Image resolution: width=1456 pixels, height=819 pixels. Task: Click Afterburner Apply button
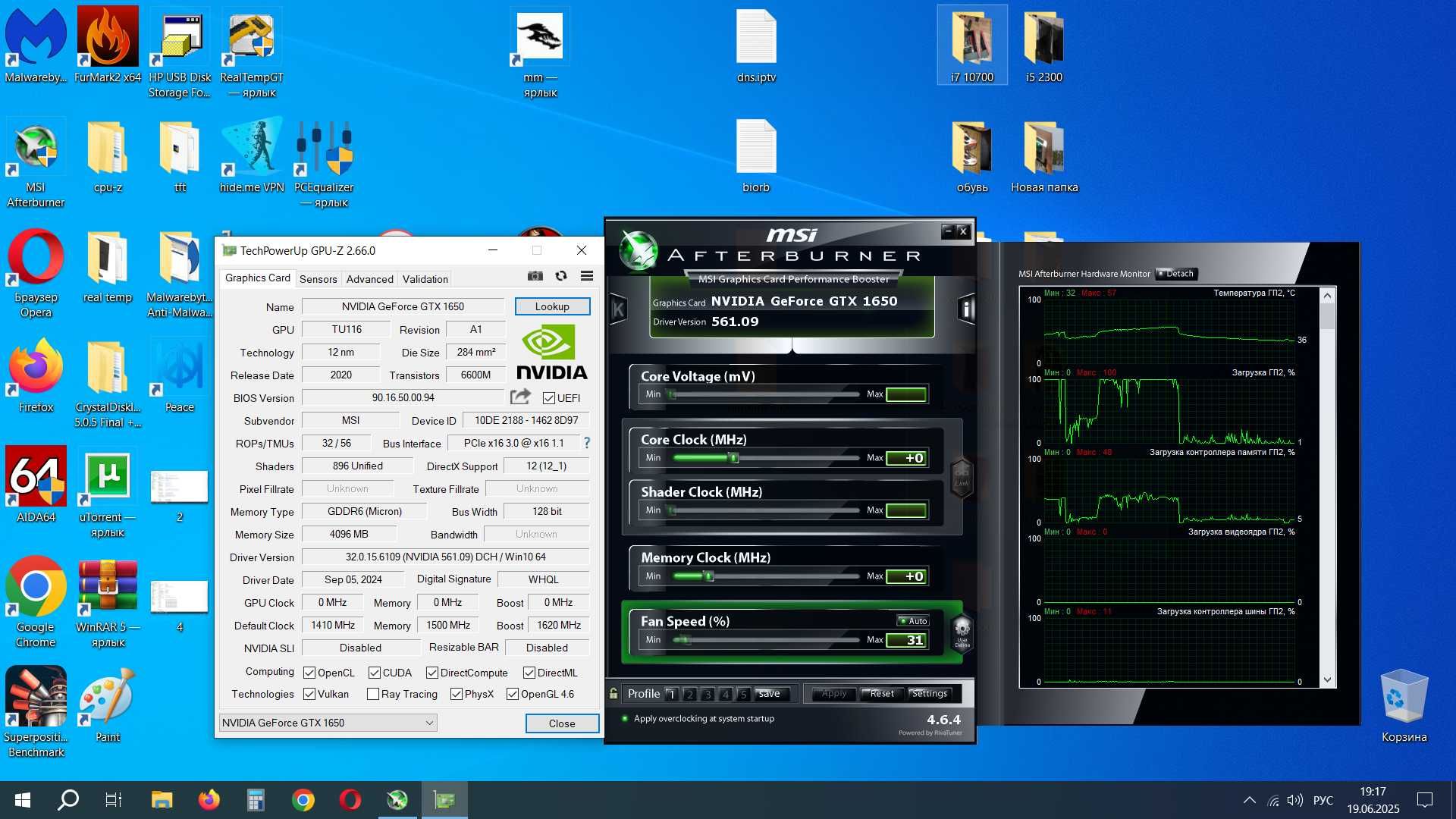(834, 693)
